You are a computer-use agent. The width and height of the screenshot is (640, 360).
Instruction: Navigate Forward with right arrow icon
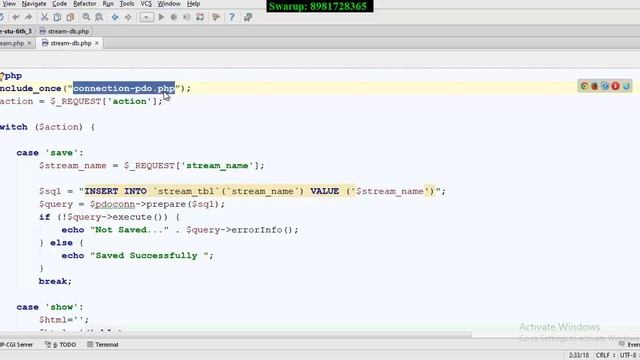click(128, 17)
